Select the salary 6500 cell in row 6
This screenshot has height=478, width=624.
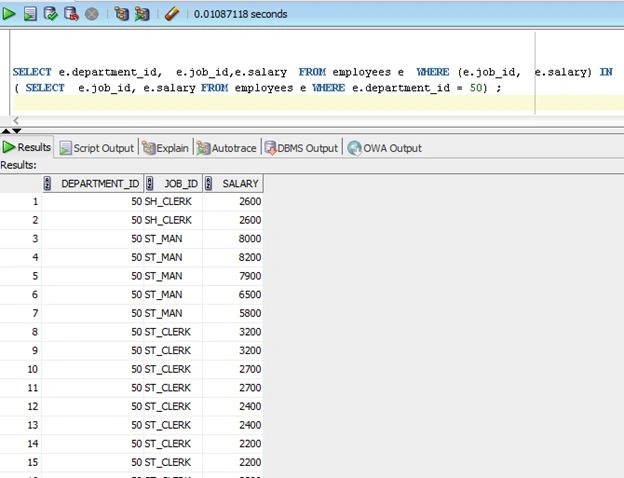tap(233, 295)
